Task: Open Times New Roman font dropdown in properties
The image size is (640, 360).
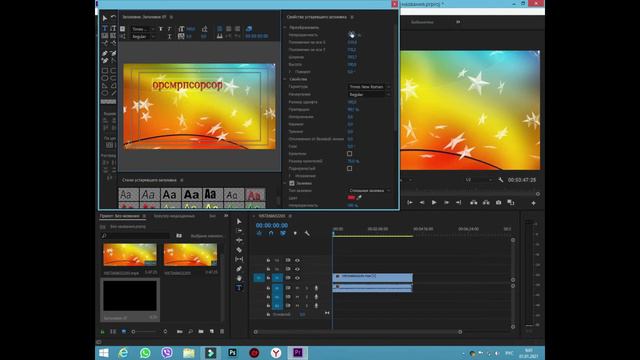Action: click(x=369, y=87)
